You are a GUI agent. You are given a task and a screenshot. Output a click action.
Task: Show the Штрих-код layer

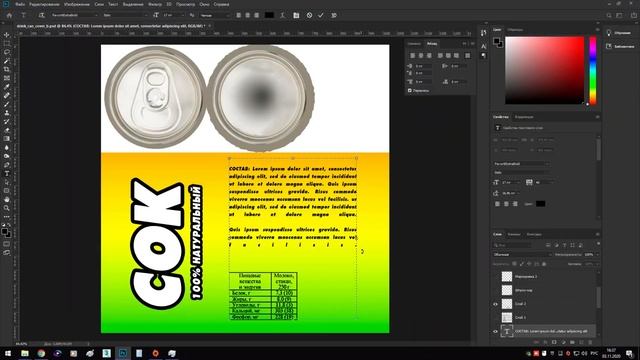tap(495, 290)
